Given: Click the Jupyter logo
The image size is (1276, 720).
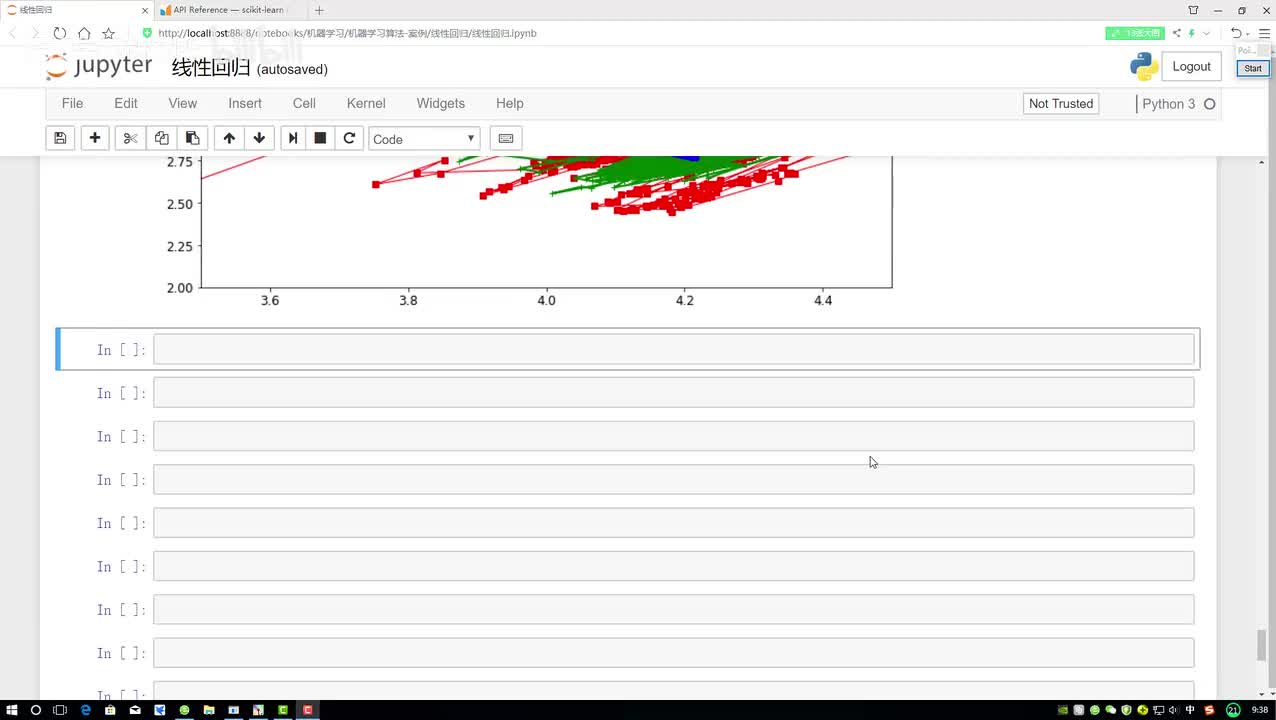Looking at the screenshot, I should 99,67.
